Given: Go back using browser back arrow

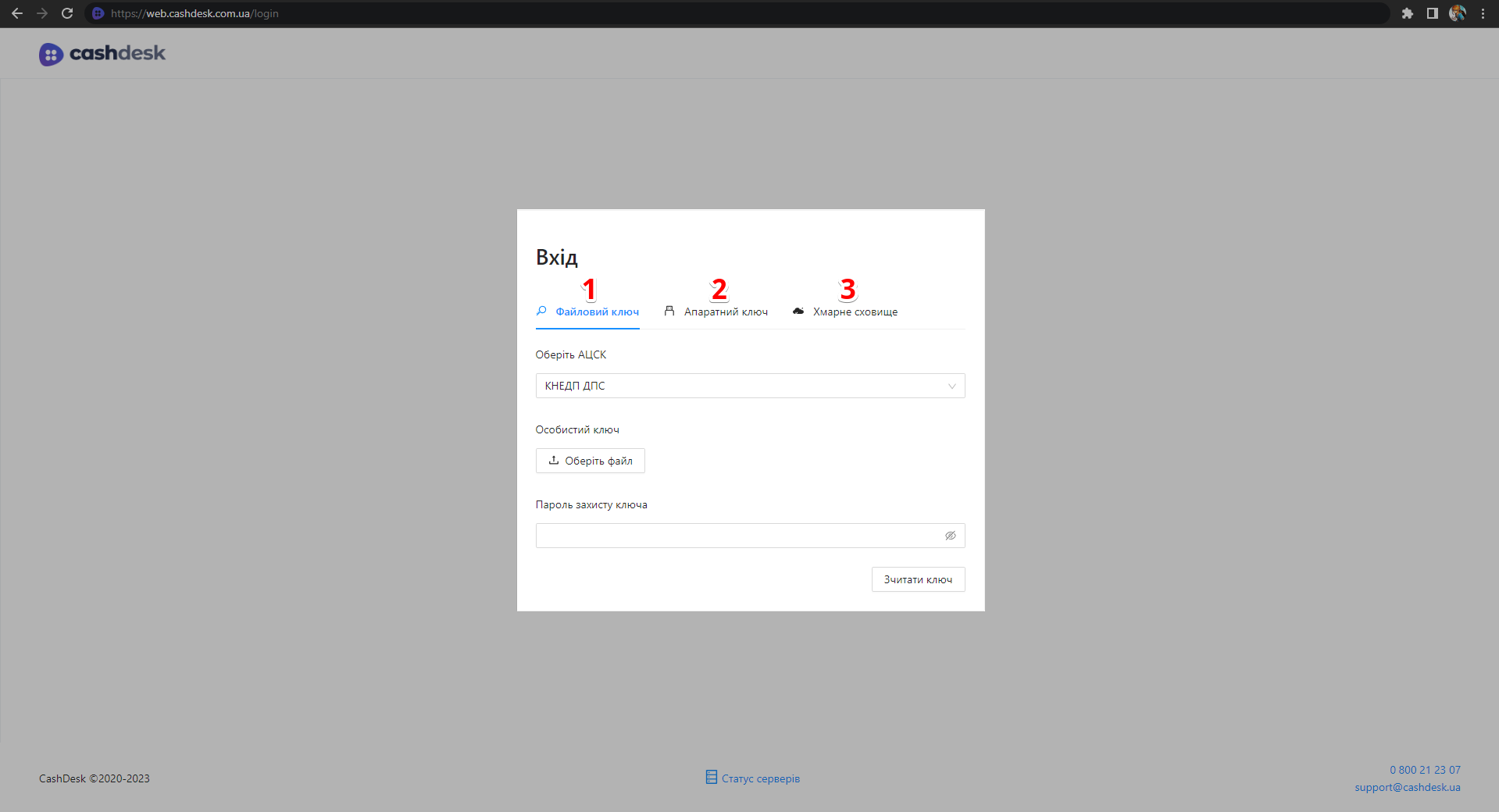Looking at the screenshot, I should click(x=17, y=13).
